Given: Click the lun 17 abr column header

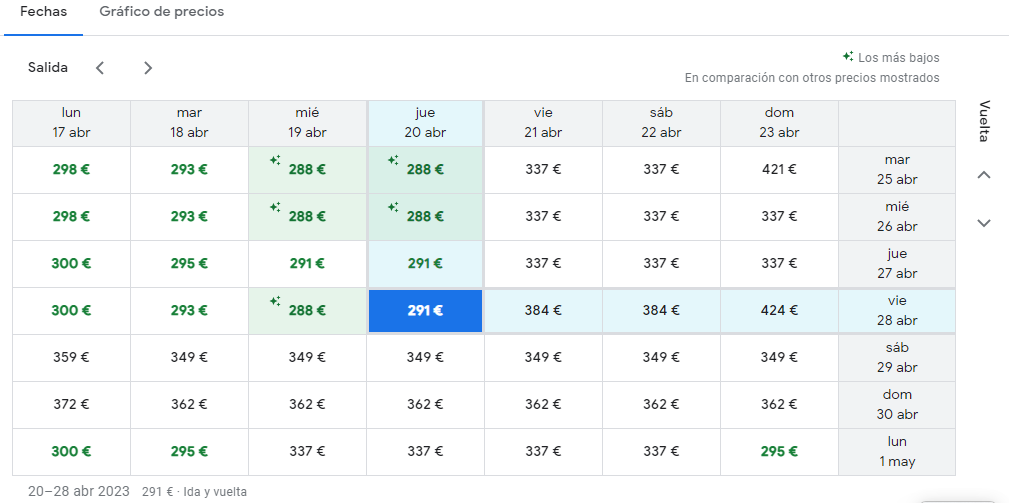Looking at the screenshot, I should [x=71, y=123].
